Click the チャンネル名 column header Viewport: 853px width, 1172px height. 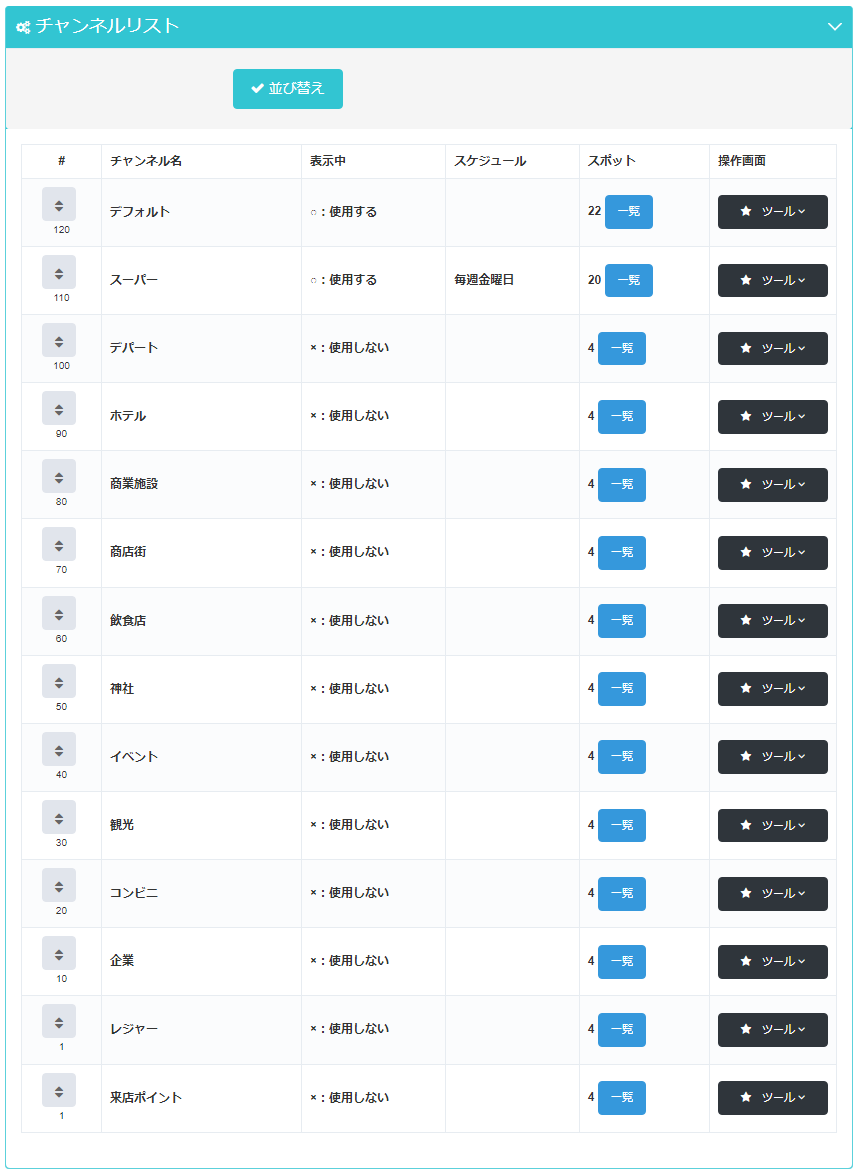click(x=146, y=161)
